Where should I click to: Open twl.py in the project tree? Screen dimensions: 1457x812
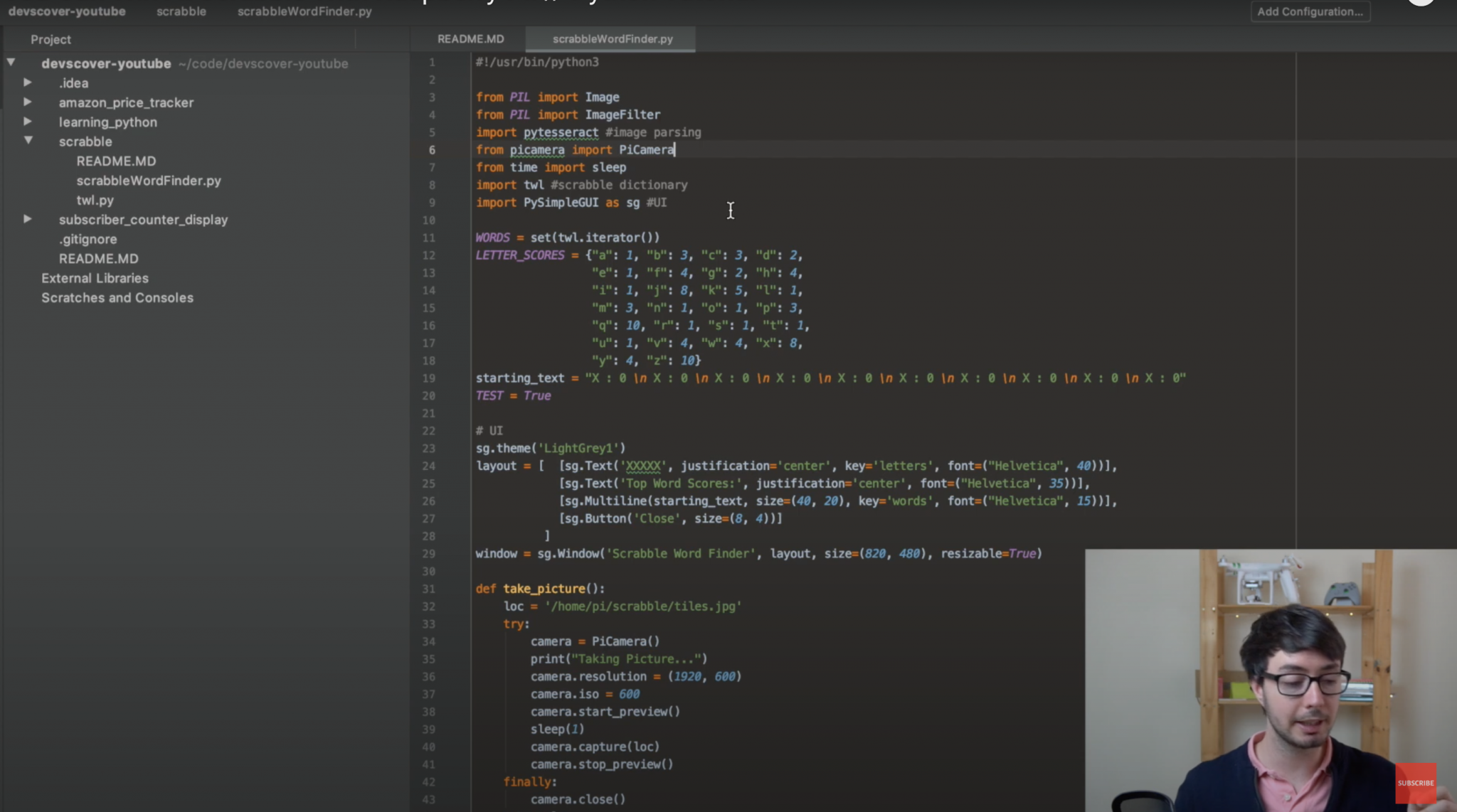coord(95,201)
